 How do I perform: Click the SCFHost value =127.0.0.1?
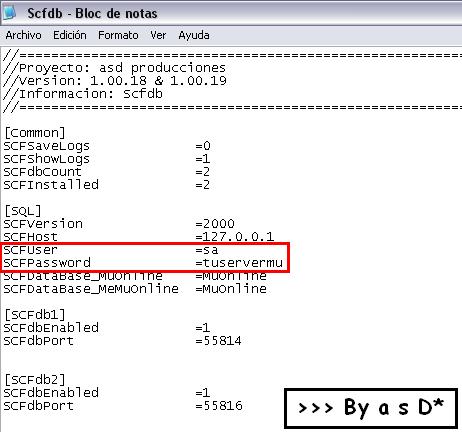(235, 237)
